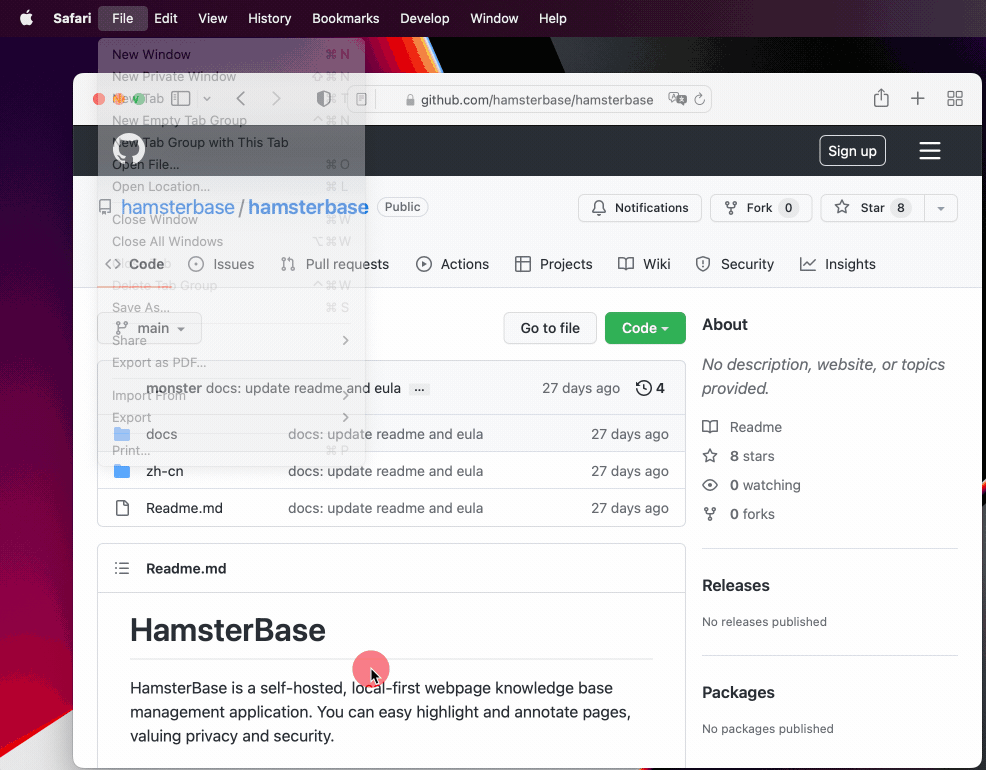
Task: Switch to the Pull requests tab
Action: tap(335, 264)
